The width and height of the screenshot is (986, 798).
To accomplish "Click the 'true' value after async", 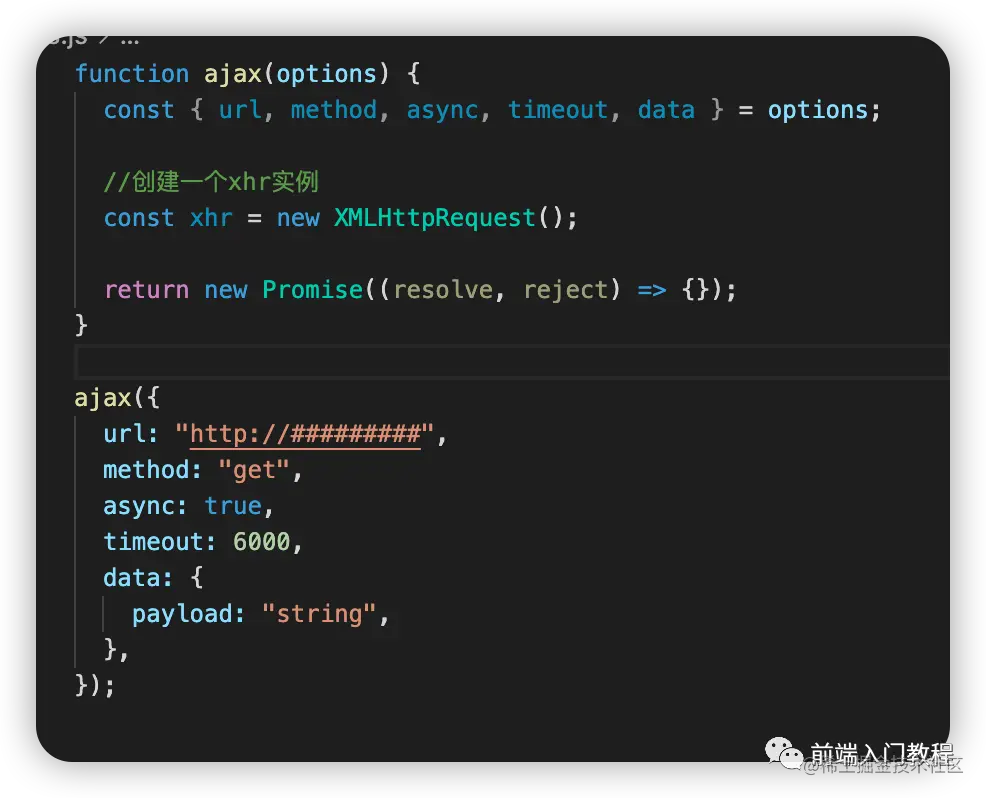I will [233, 506].
